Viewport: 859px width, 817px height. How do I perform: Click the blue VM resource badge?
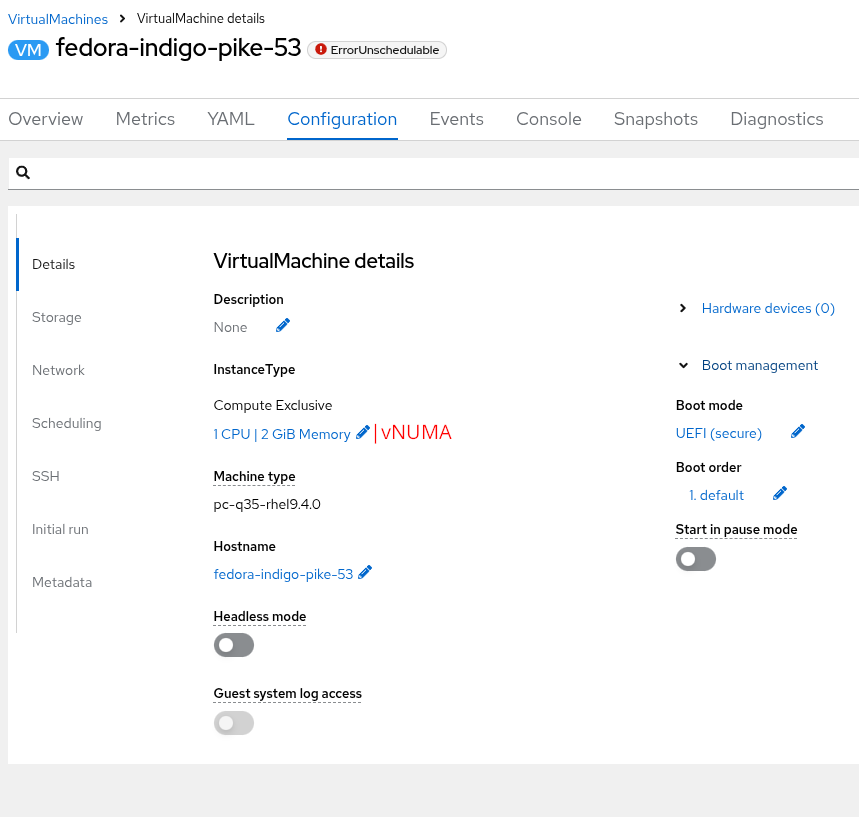[28, 49]
